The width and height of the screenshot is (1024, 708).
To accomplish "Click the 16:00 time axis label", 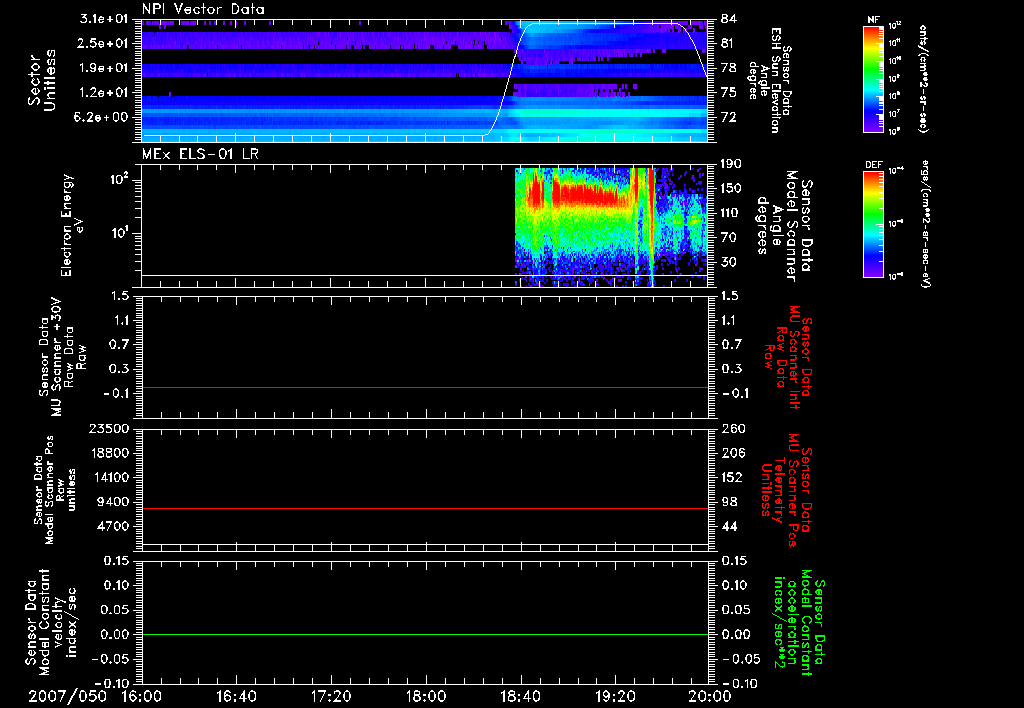I will tap(141, 695).
